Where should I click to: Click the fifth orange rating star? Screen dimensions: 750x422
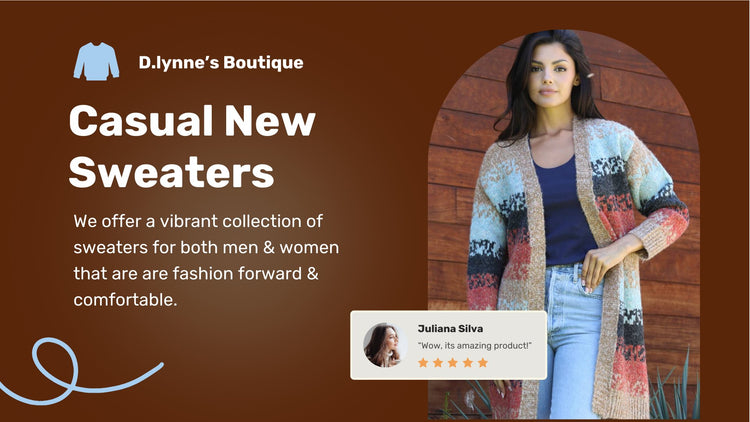[483, 363]
